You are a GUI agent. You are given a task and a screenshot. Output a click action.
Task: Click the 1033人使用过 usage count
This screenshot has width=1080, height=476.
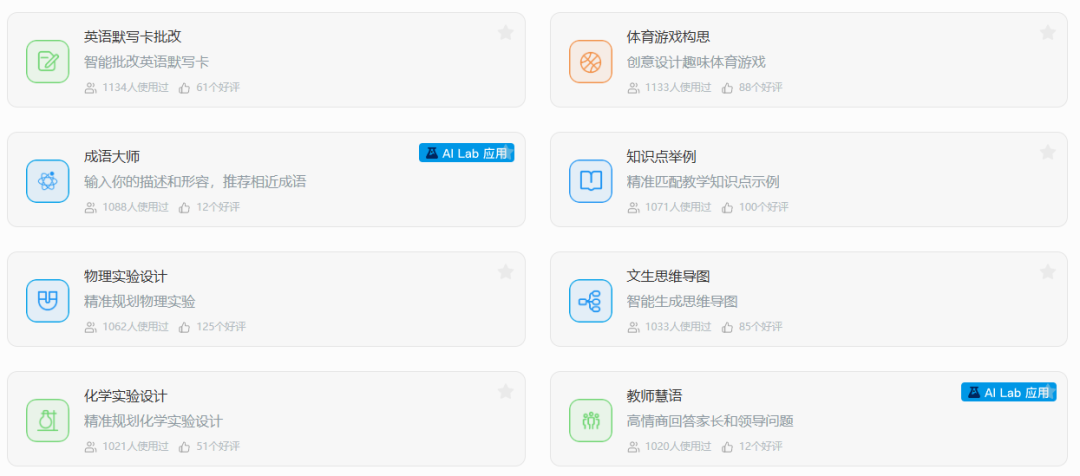678,327
